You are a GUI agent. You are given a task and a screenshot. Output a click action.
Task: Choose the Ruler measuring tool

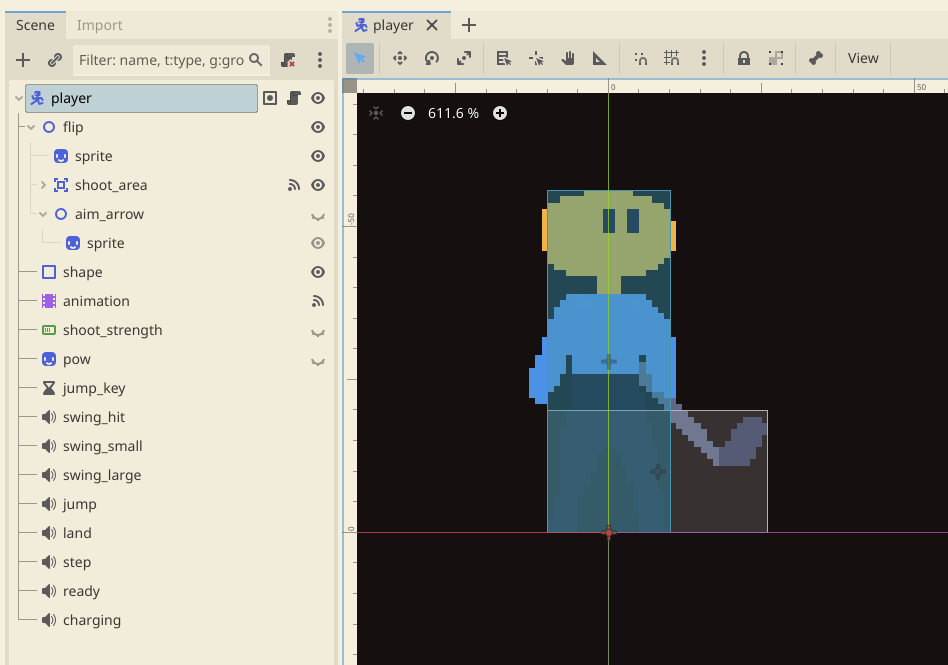click(599, 58)
